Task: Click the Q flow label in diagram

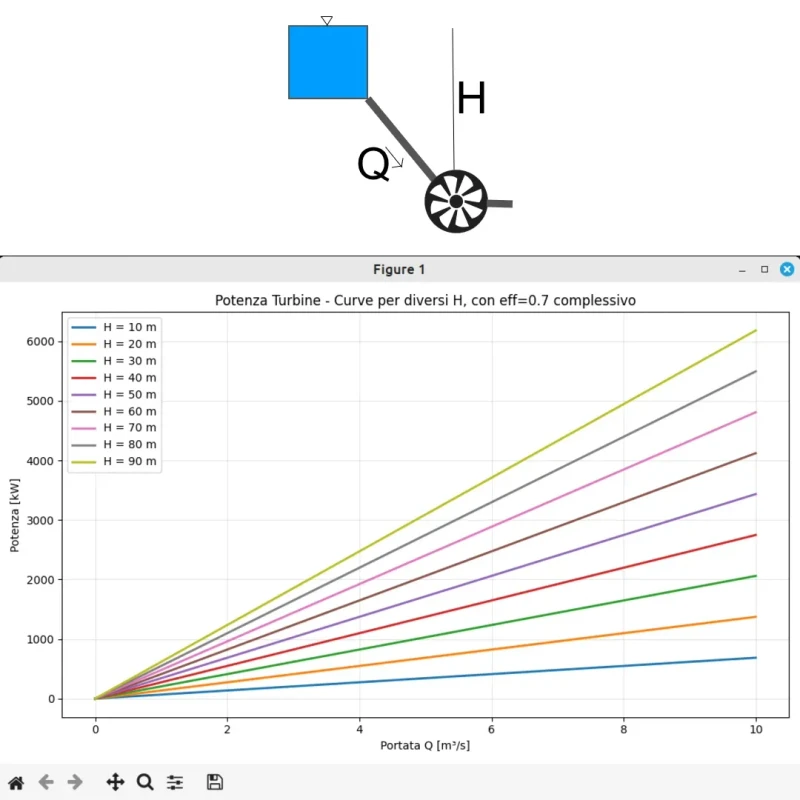Action: 373,164
